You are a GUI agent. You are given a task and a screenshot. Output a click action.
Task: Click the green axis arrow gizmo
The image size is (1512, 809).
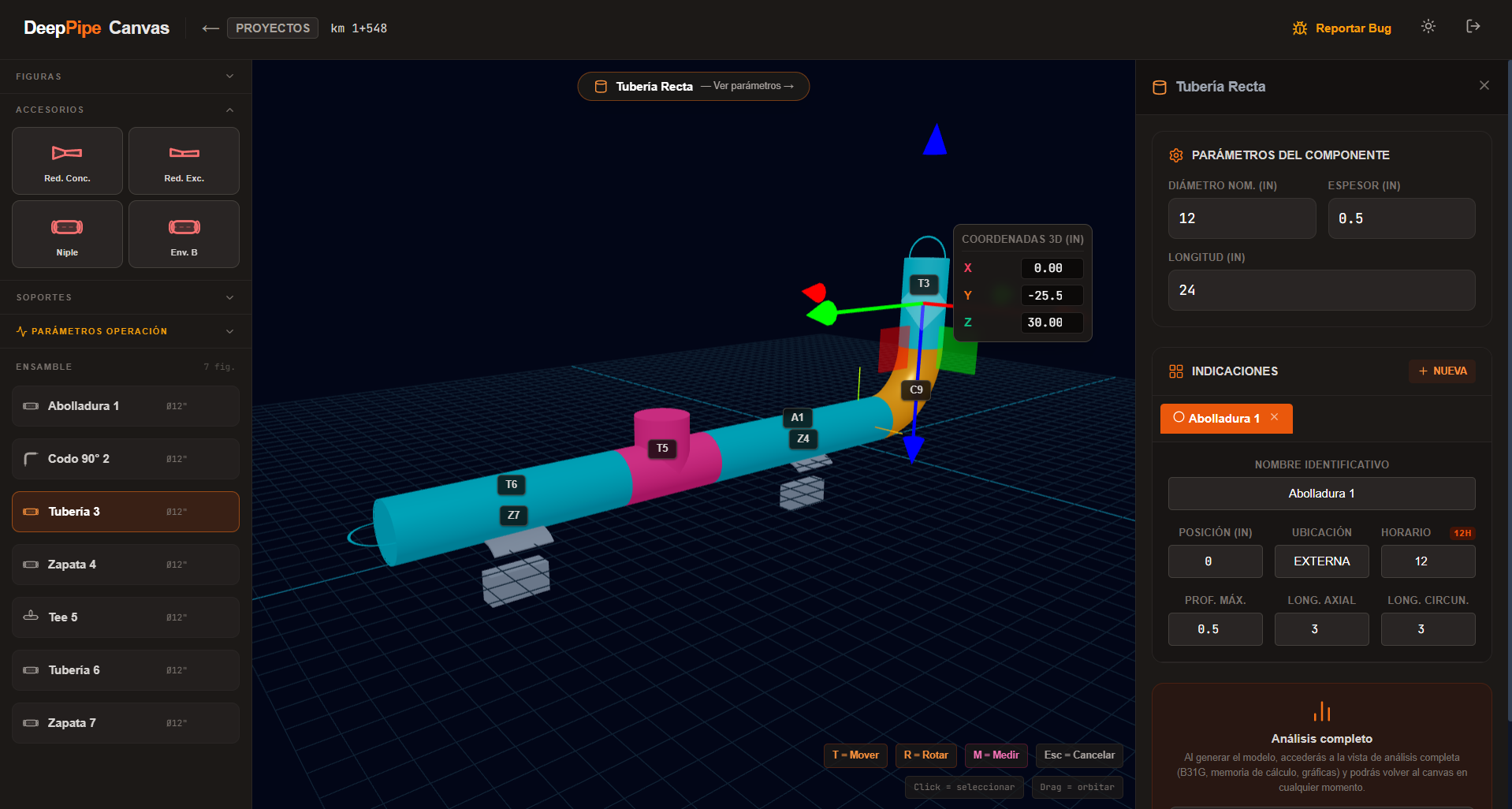pyautogui.click(x=822, y=313)
